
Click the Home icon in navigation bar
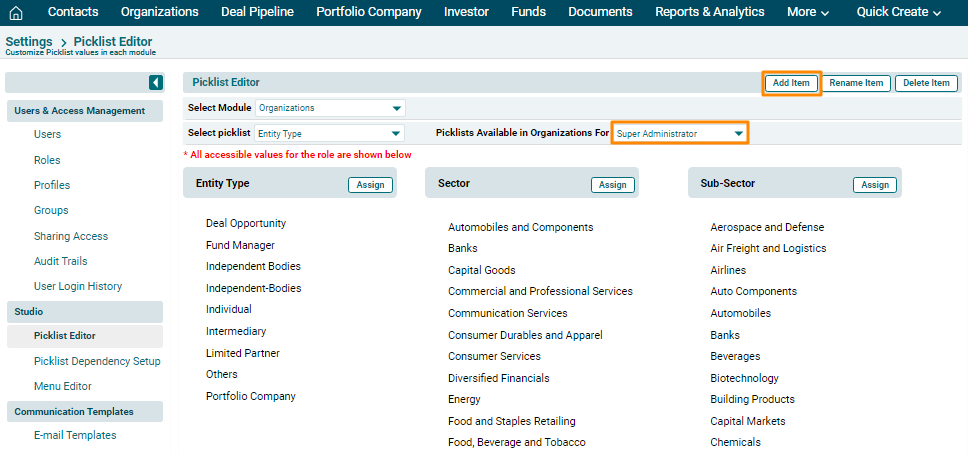15,12
